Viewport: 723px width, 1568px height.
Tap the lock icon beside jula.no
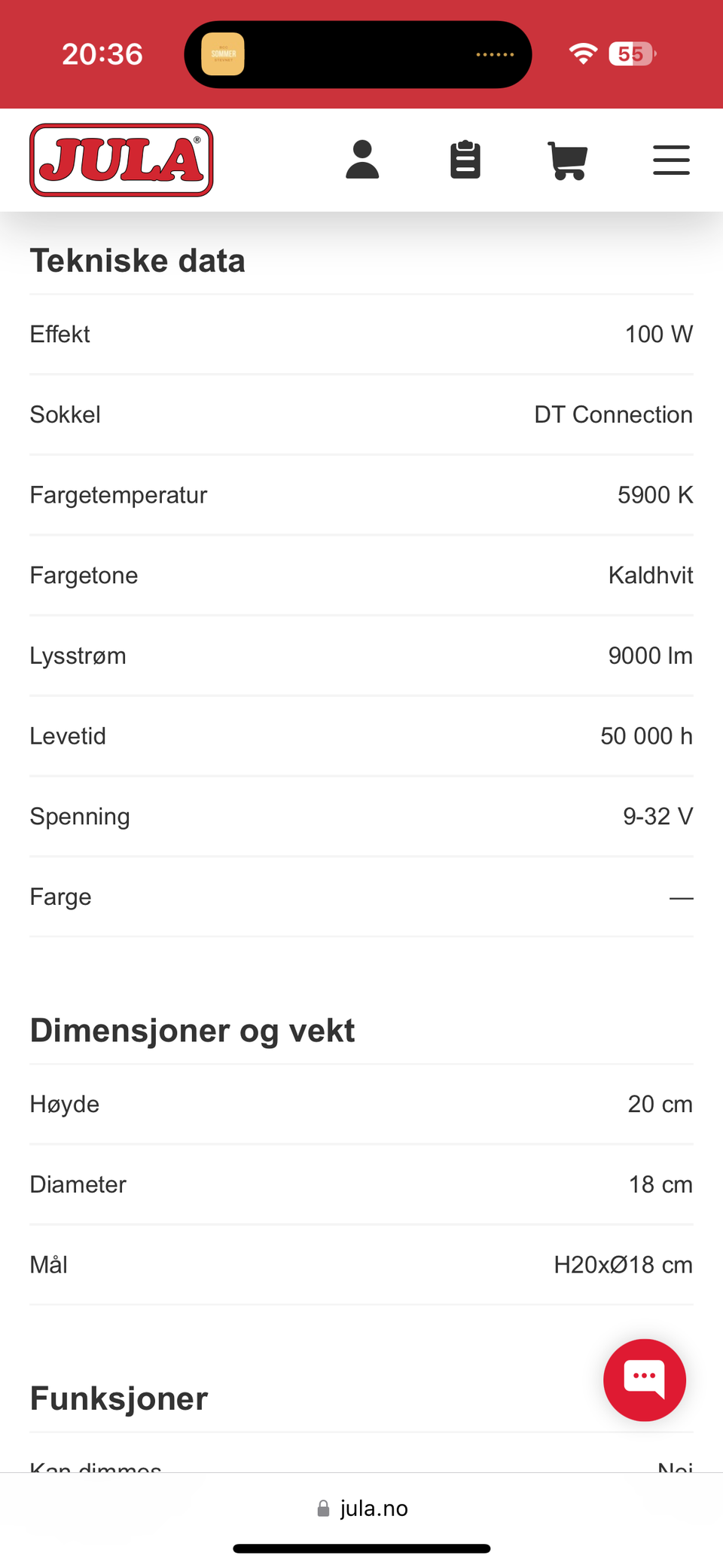click(323, 1508)
